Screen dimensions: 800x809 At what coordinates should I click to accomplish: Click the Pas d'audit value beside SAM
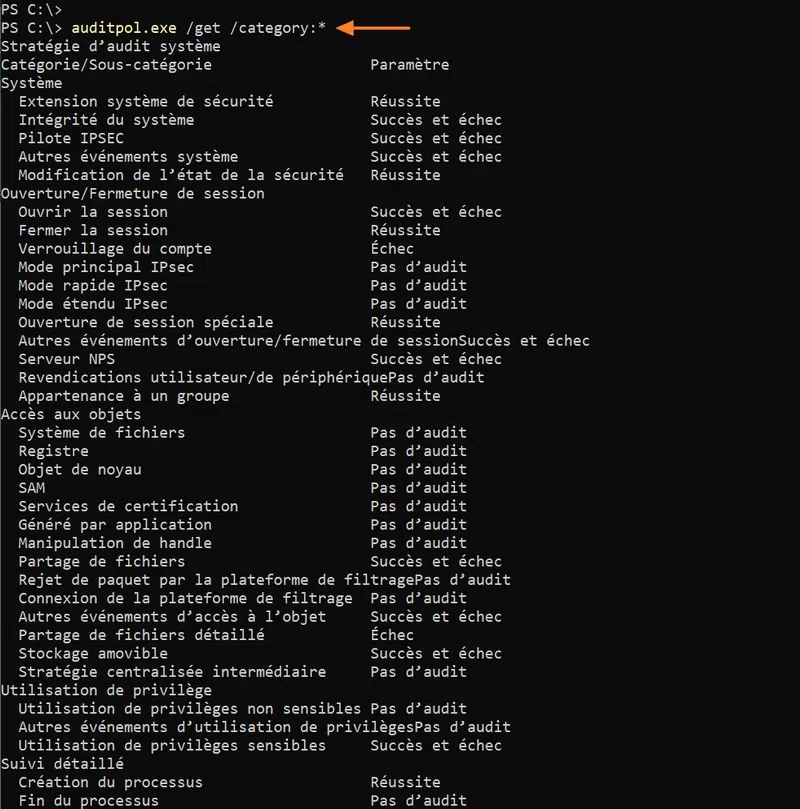point(418,488)
